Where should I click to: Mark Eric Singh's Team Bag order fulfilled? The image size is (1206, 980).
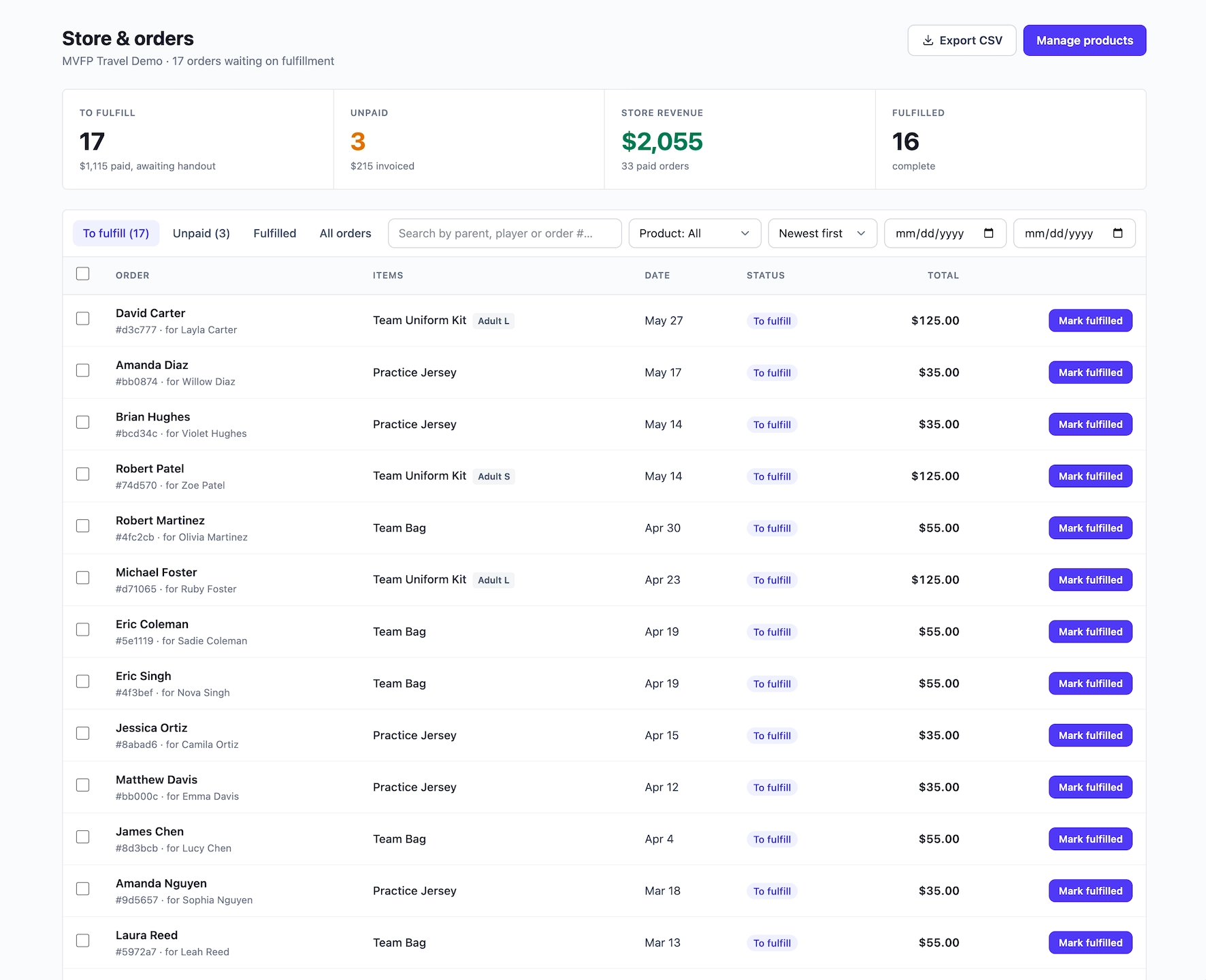[1090, 683]
